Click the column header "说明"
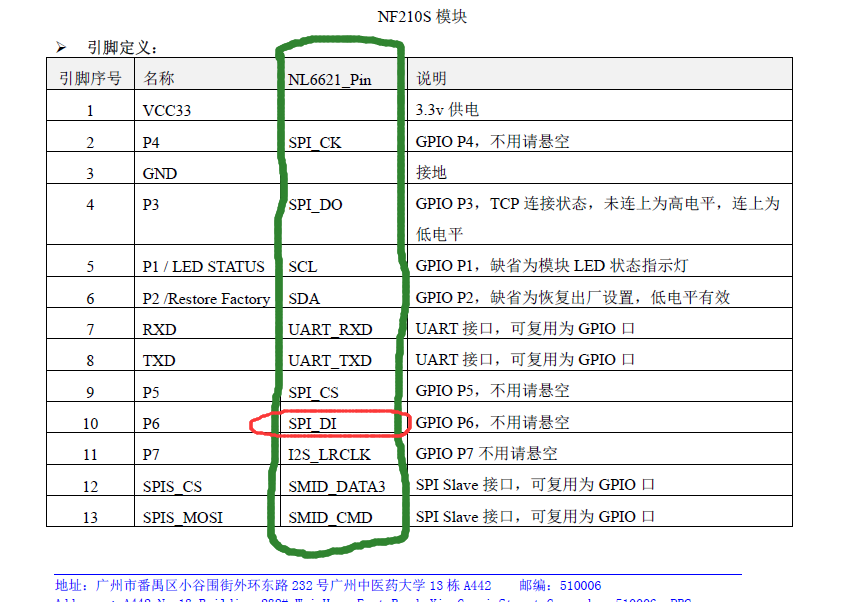The height and width of the screenshot is (602, 842). pos(431,78)
